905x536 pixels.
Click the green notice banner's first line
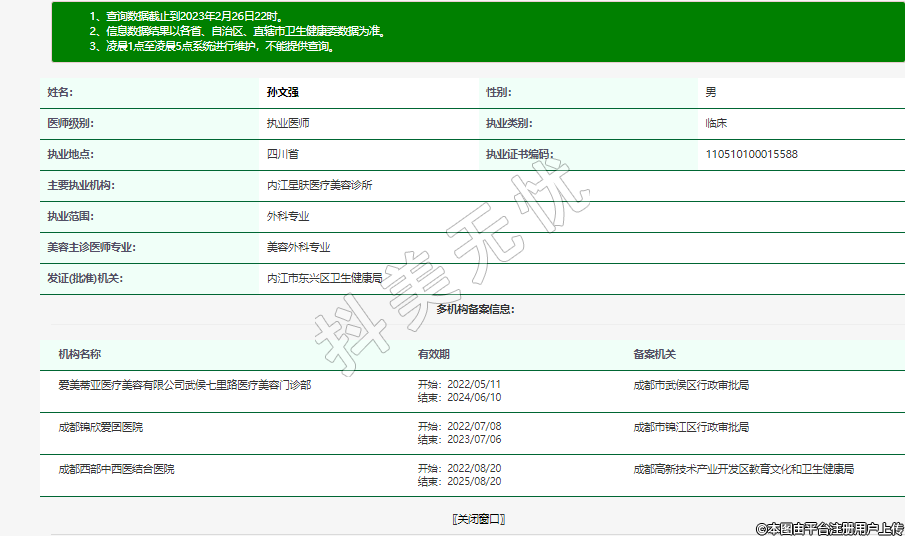[185, 17]
